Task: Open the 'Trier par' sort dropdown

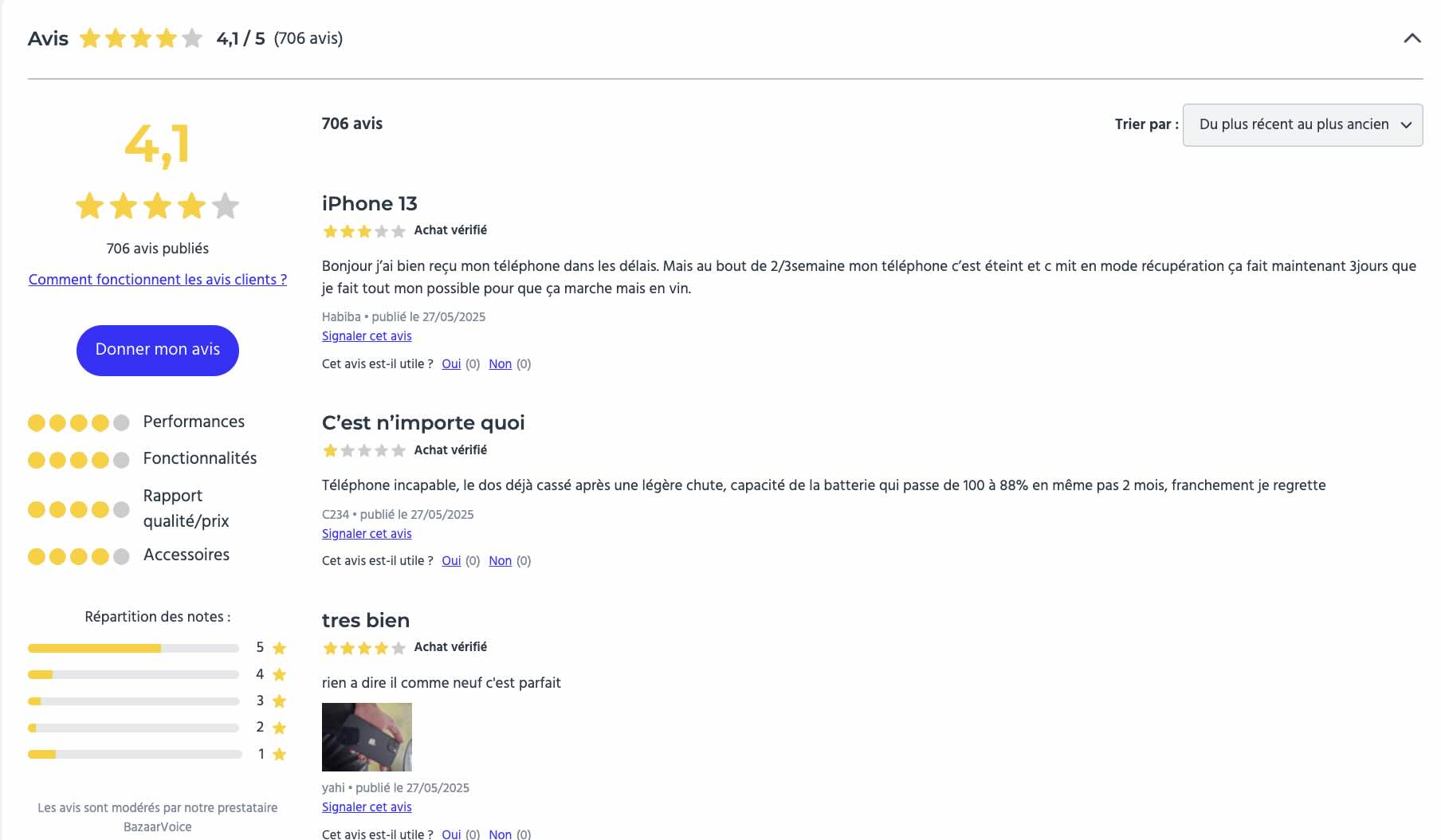Action: click(x=1302, y=124)
